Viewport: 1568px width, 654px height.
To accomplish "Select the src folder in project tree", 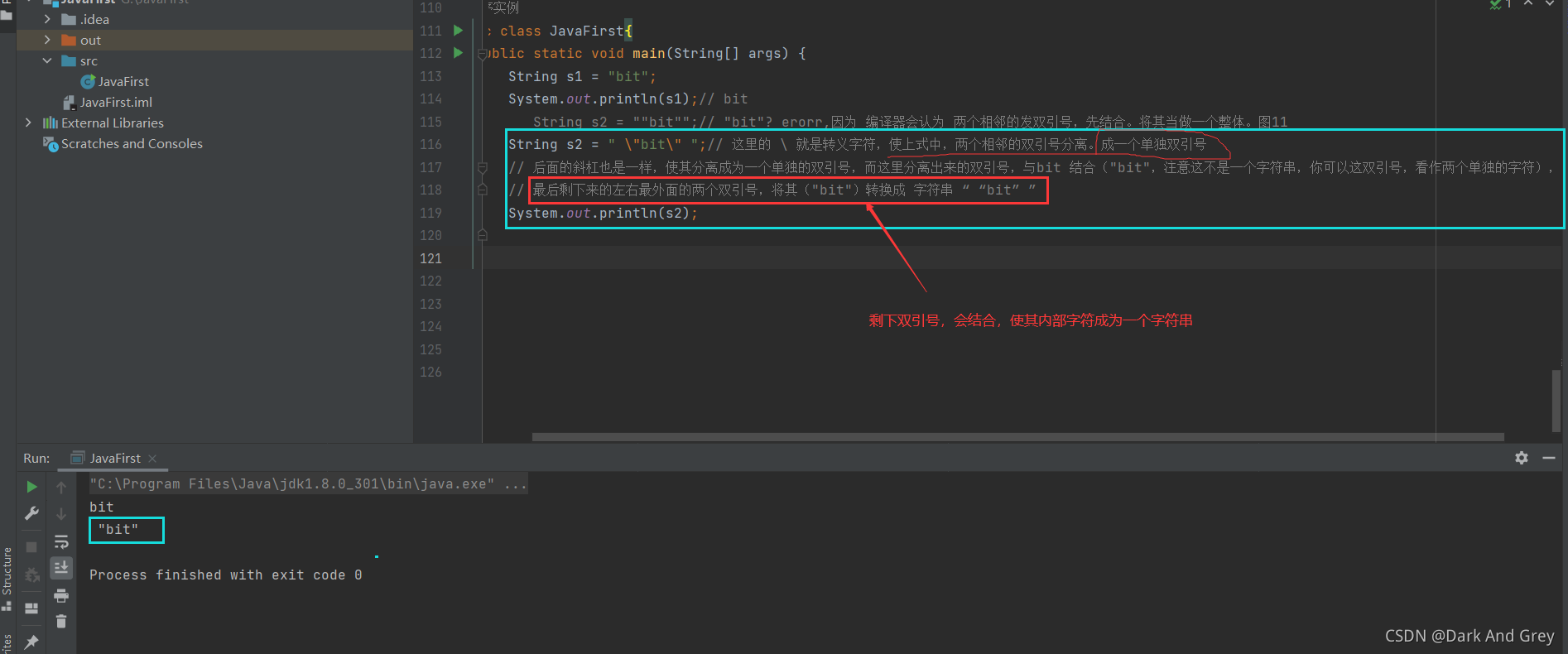I will coord(89,60).
